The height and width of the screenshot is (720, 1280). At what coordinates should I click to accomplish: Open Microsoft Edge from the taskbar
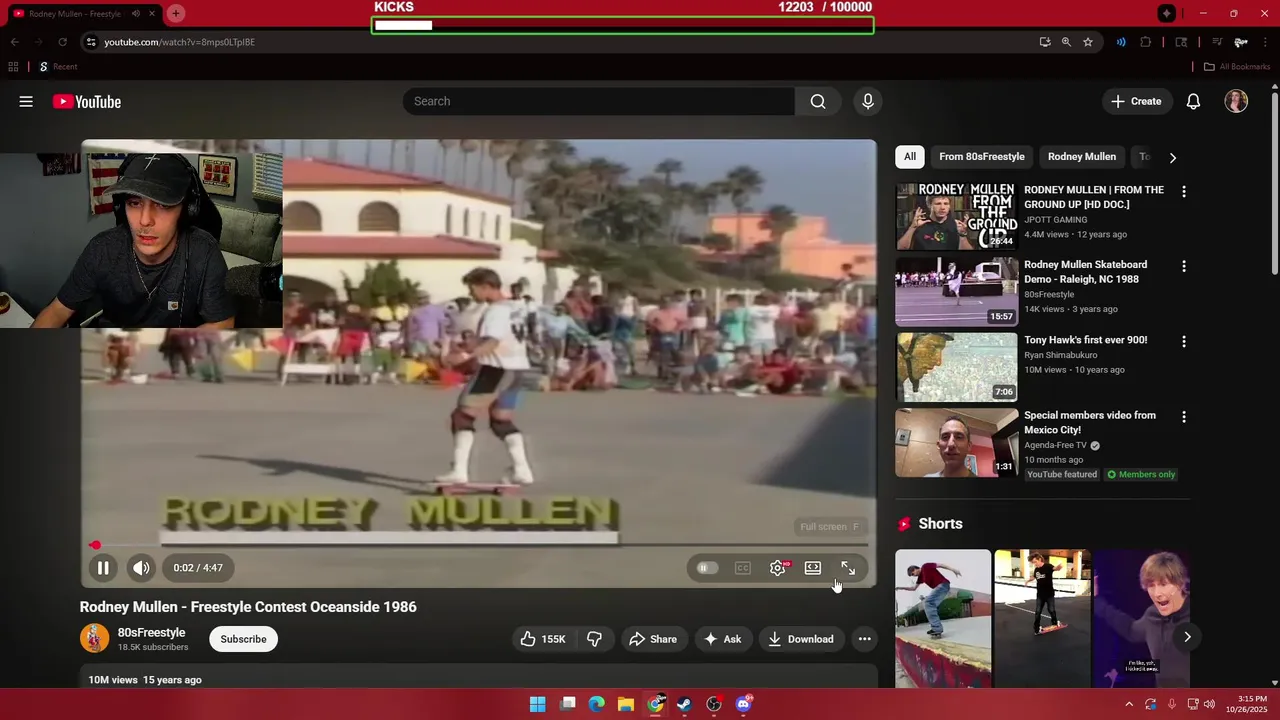tap(597, 704)
